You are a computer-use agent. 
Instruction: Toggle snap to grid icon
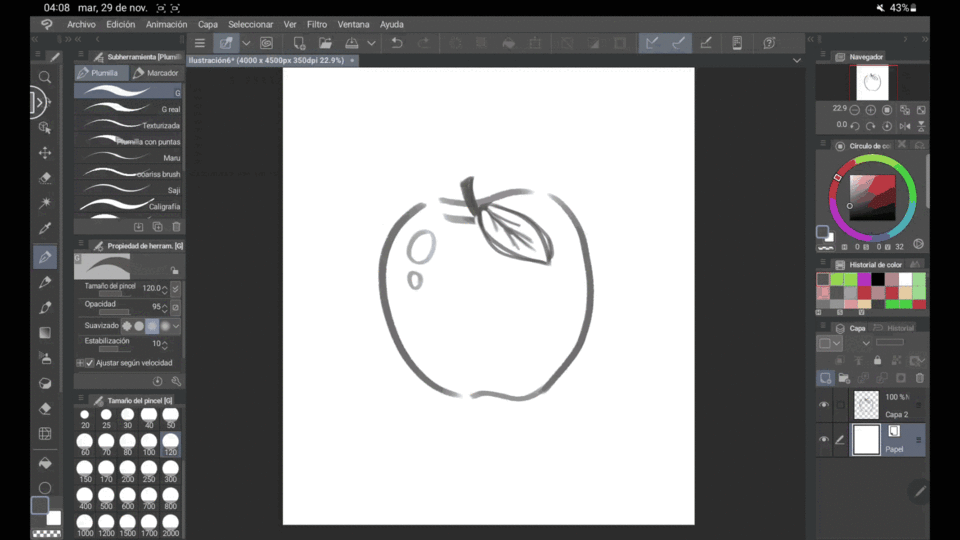pyautogui.click(x=705, y=43)
